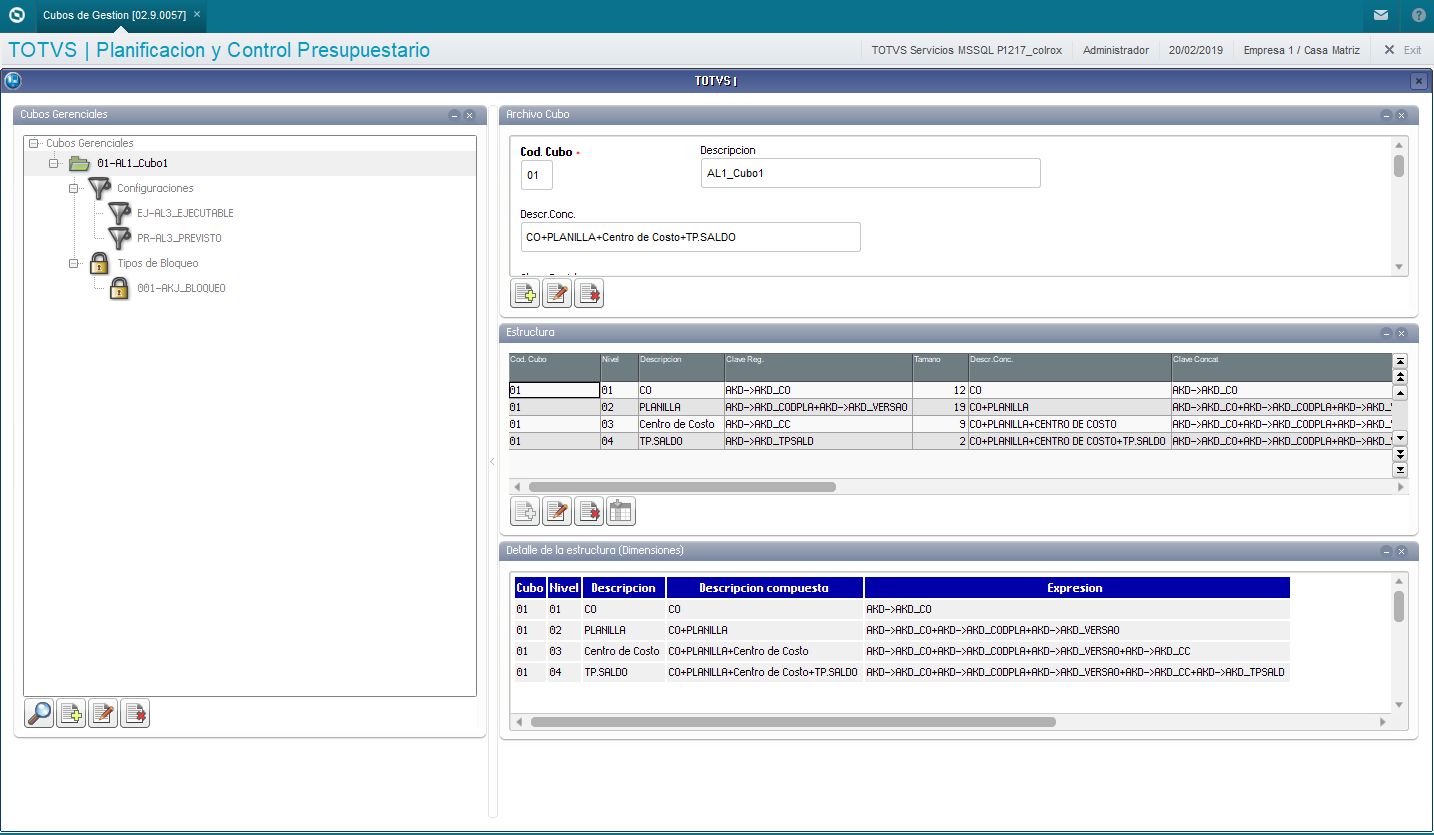Edit the Archivo Cubo record
This screenshot has height=835, width=1434.
(557, 293)
